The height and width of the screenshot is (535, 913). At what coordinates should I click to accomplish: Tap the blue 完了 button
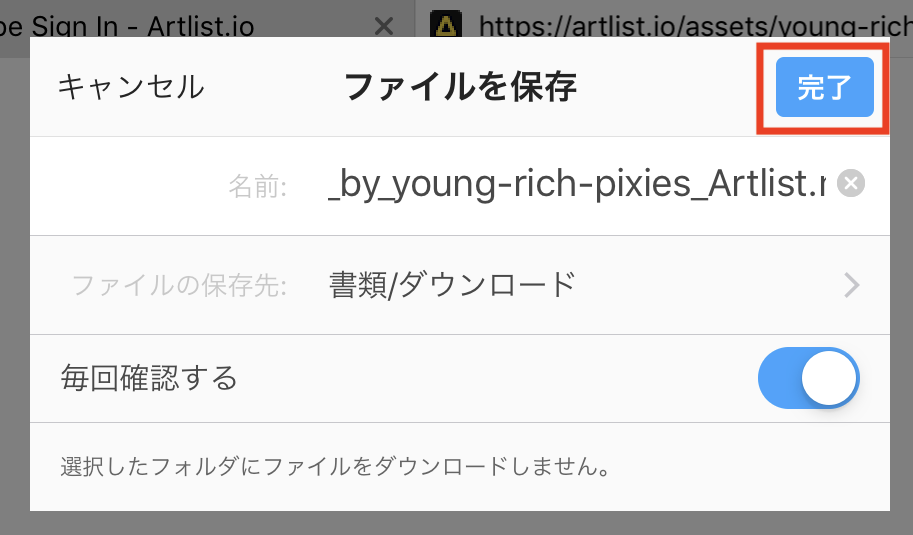824,88
